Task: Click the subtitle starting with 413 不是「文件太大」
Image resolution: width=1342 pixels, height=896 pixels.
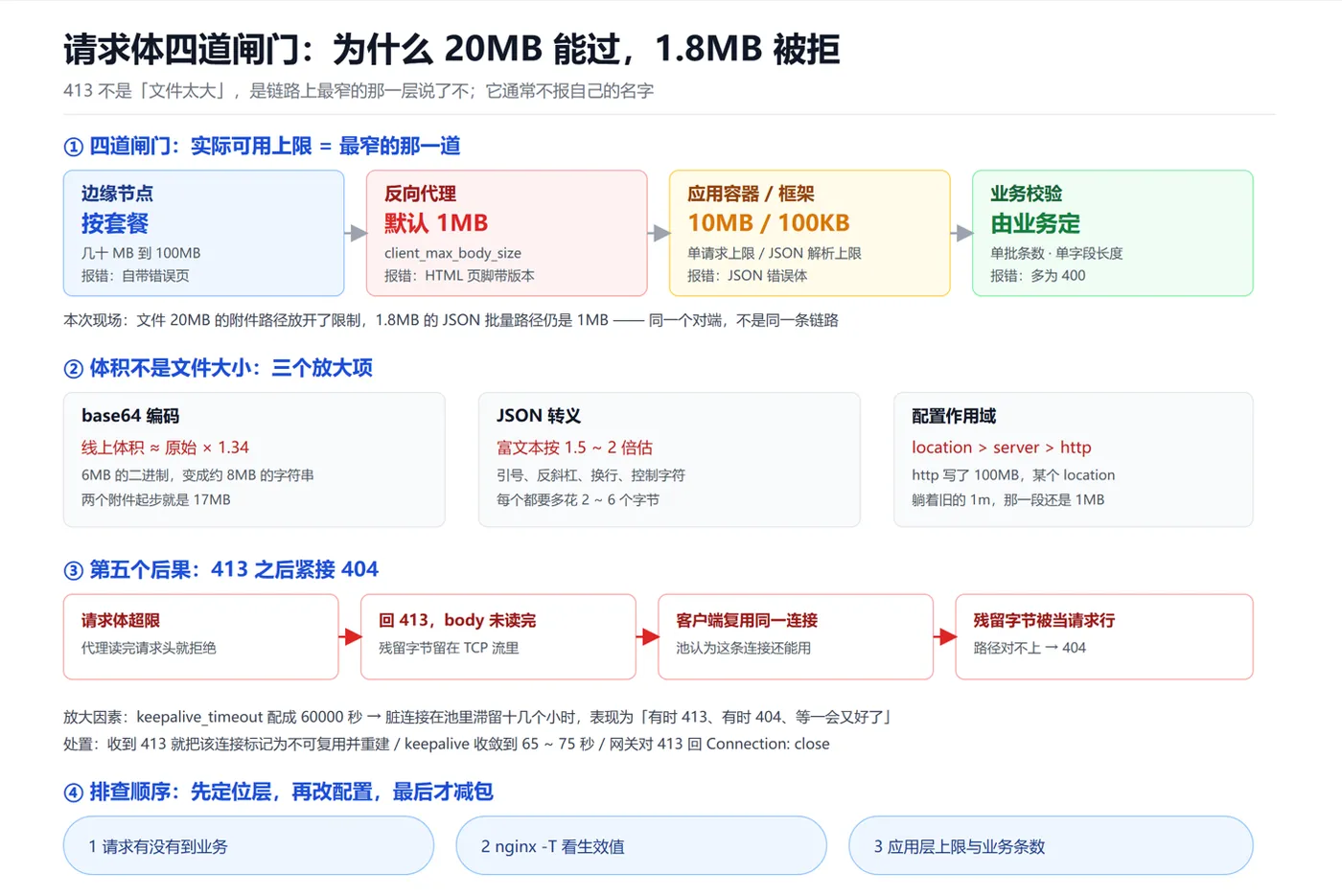Action: (x=359, y=91)
